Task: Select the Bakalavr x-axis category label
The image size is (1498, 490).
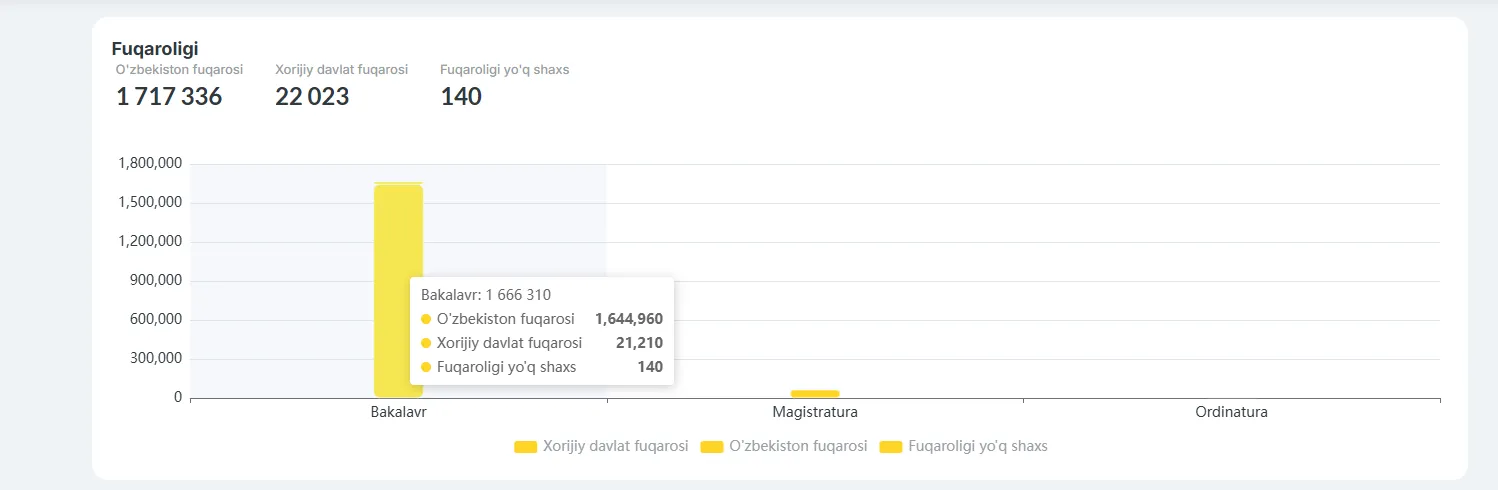Action: [x=398, y=412]
